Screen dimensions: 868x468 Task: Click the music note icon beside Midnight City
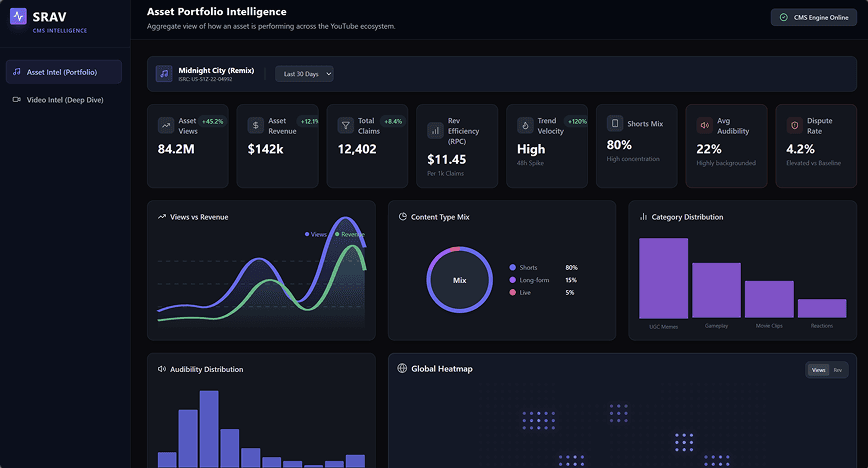(x=164, y=74)
